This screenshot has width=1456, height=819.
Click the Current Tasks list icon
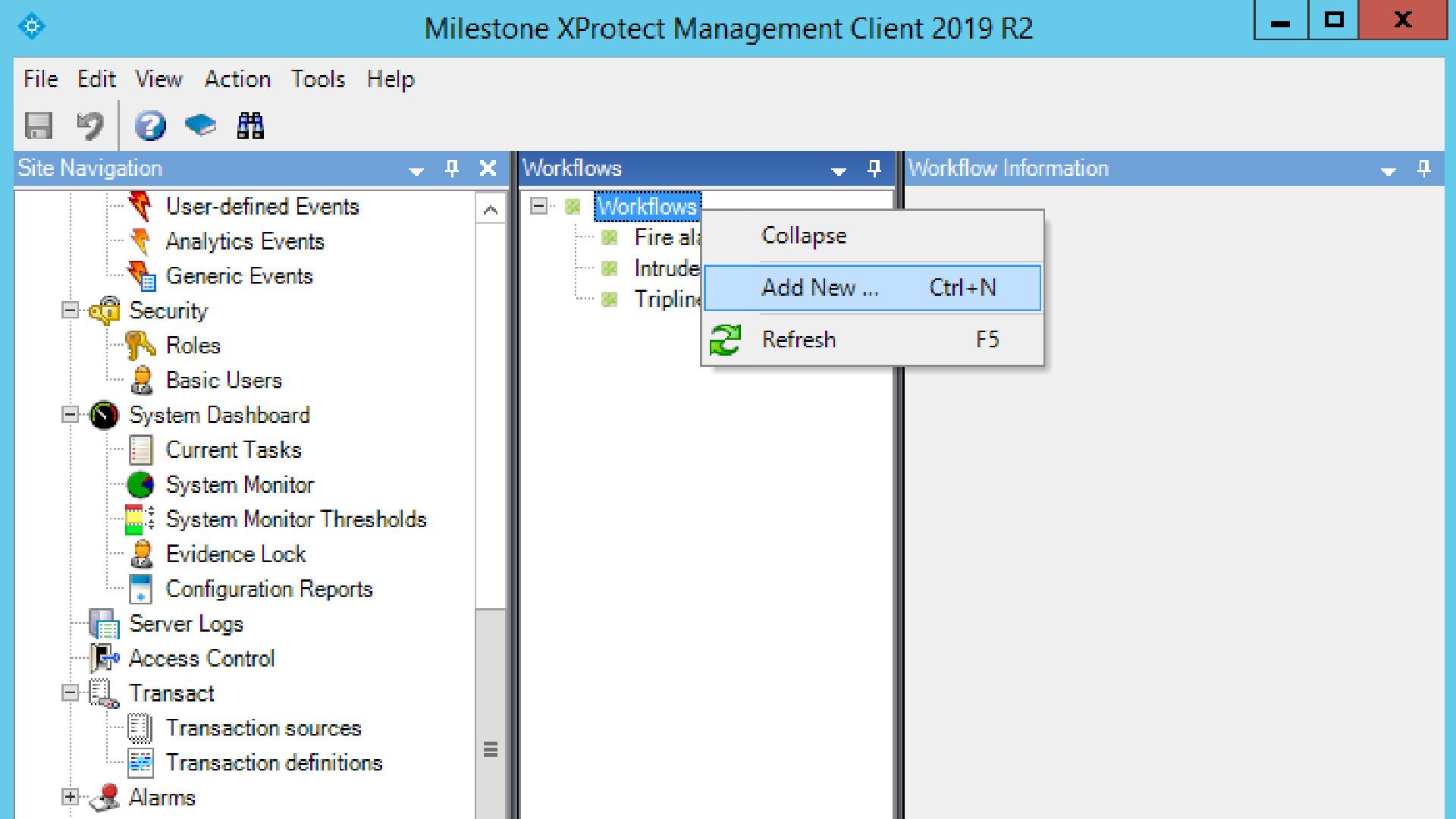click(x=141, y=450)
